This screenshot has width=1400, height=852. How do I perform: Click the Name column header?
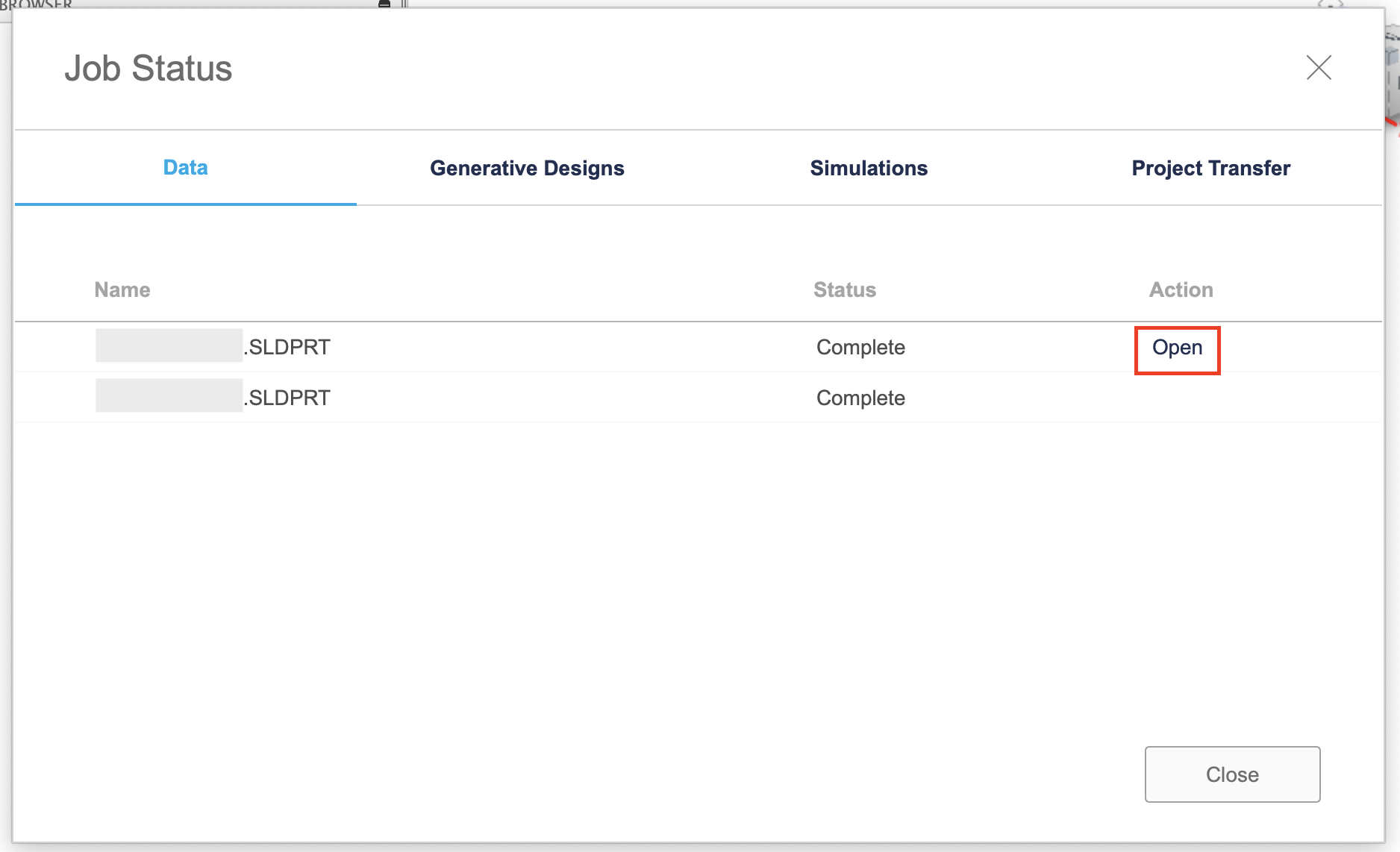[122, 290]
